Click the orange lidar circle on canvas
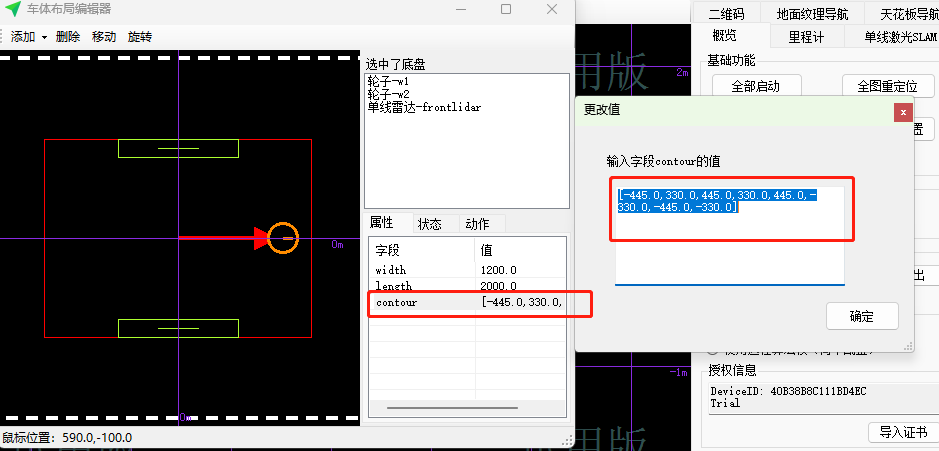The height and width of the screenshot is (451, 939). pos(283,238)
